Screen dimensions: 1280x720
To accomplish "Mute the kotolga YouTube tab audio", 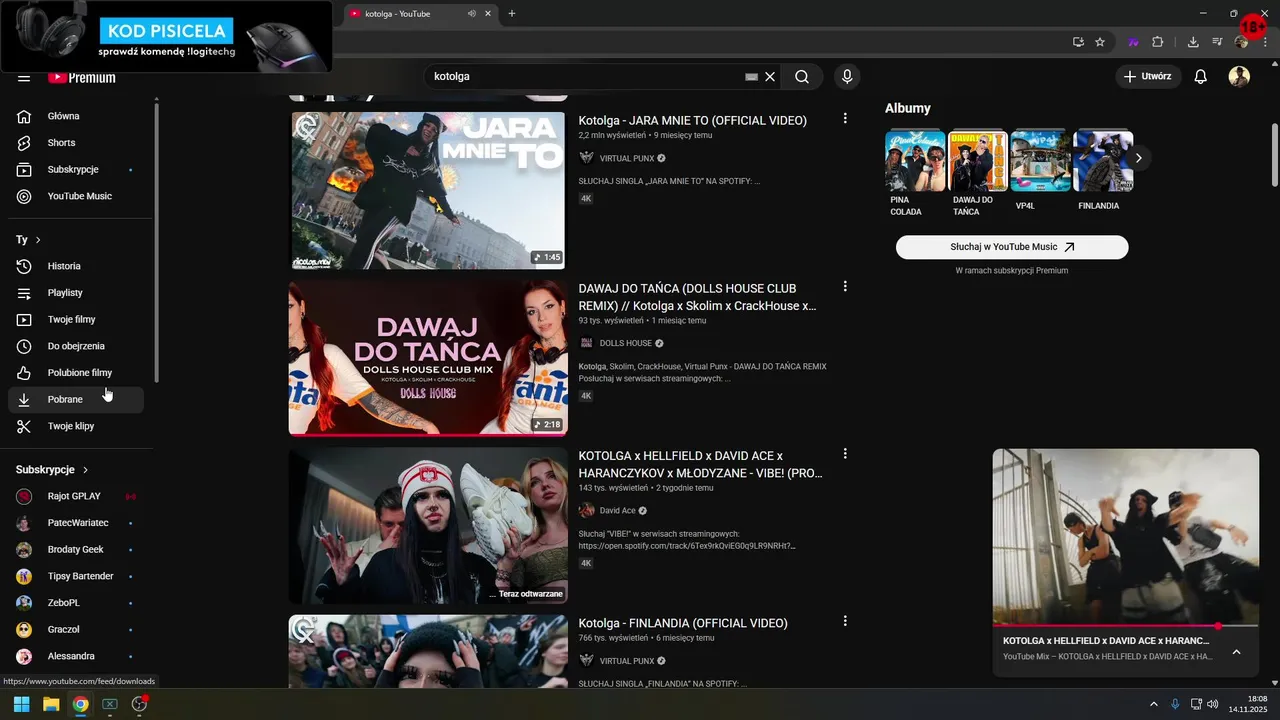I will point(471,14).
